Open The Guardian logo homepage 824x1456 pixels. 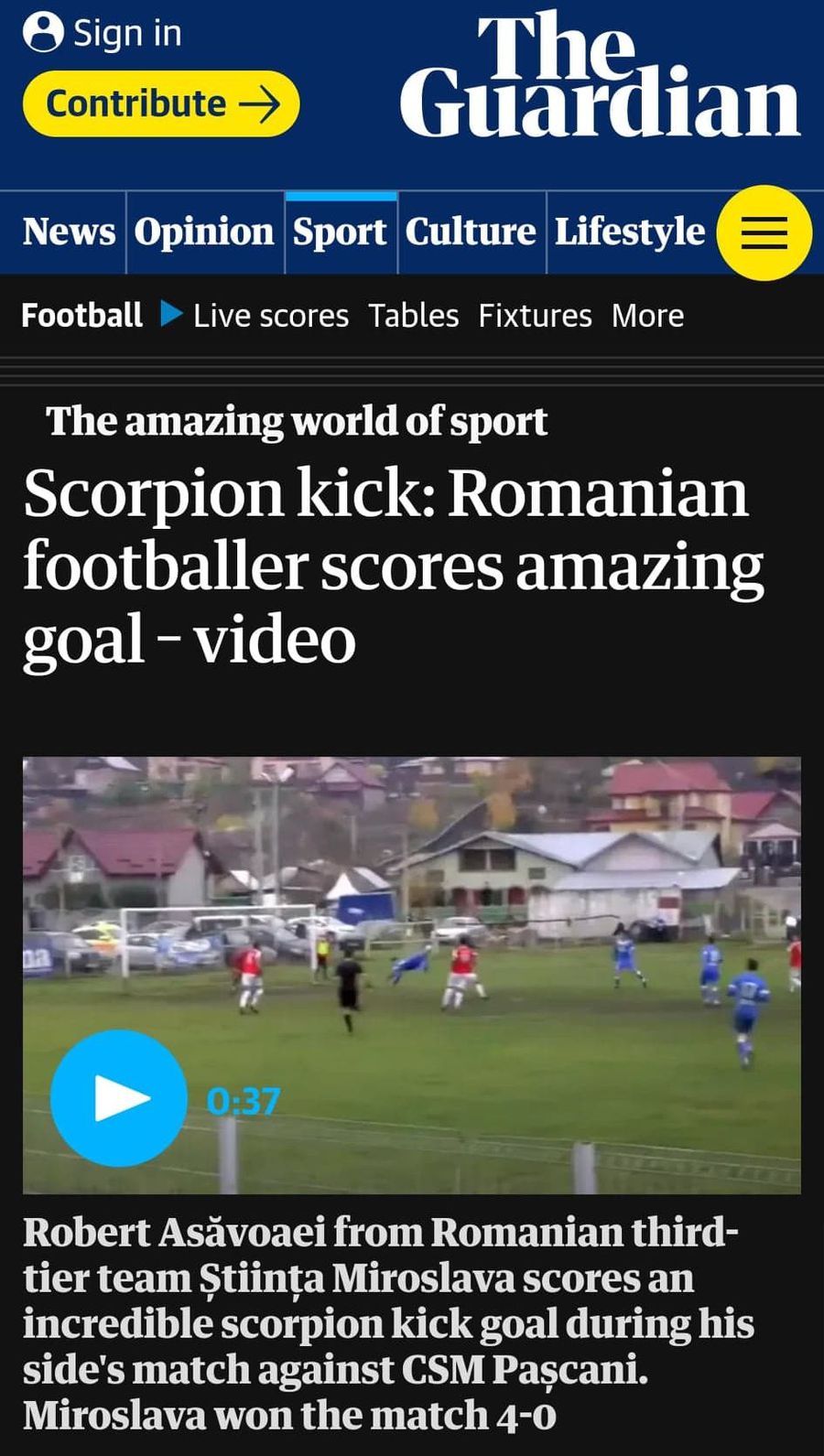click(600, 75)
